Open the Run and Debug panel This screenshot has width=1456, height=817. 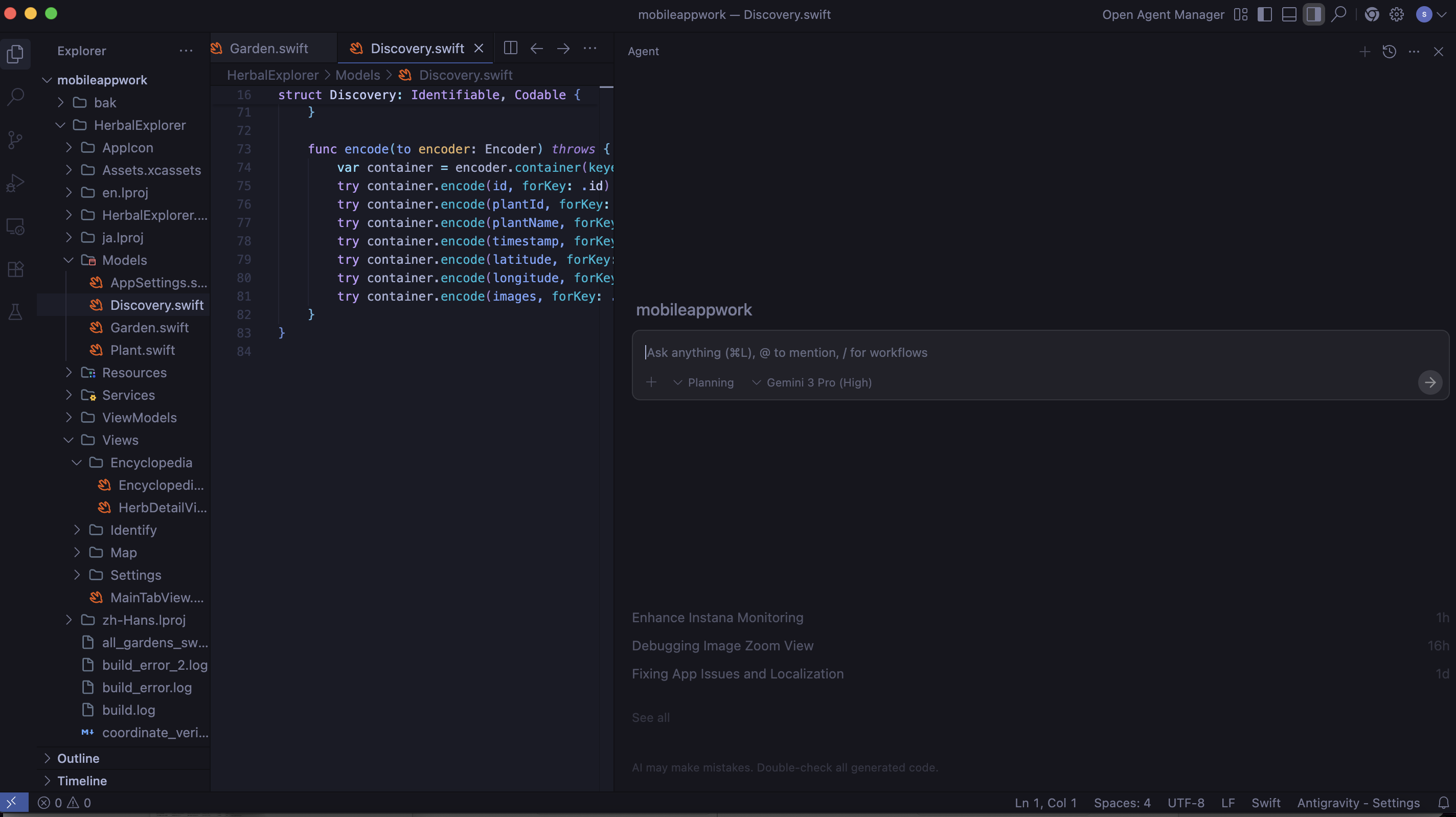15,182
